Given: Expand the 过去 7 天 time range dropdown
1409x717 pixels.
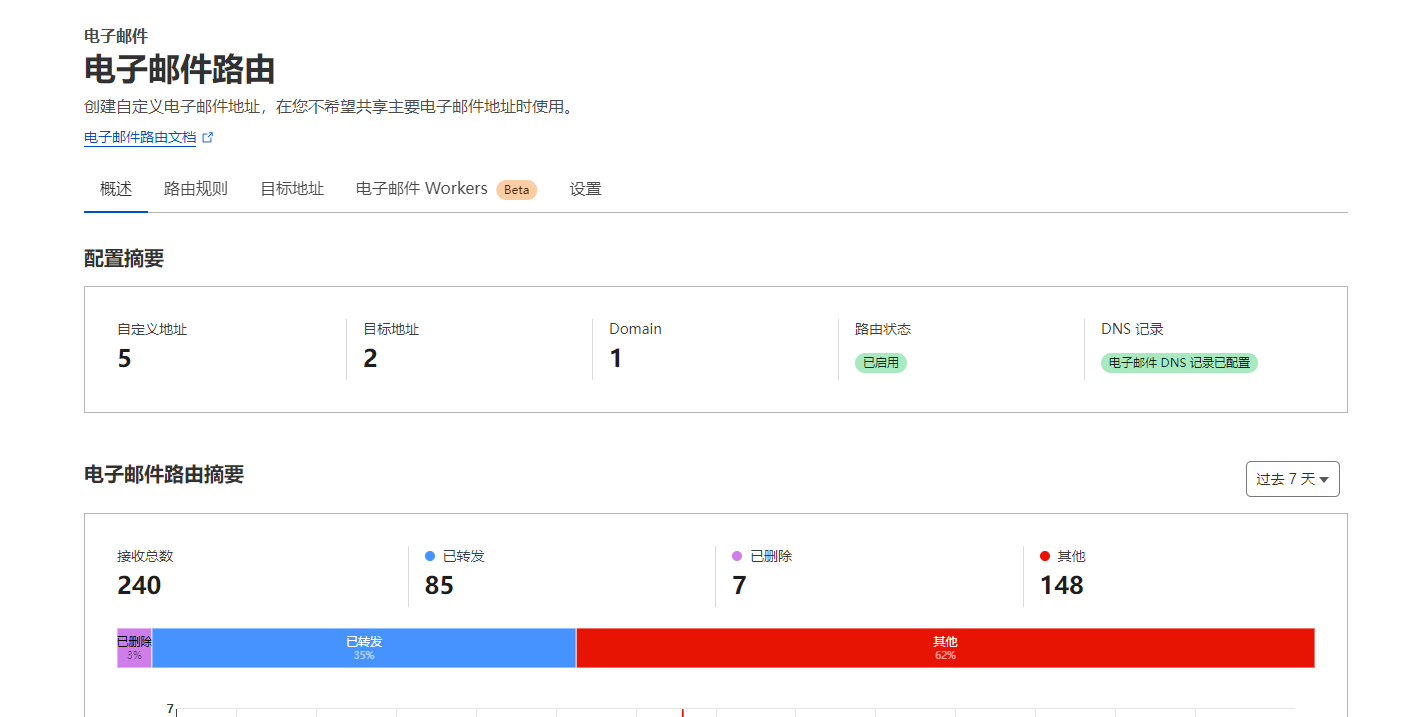Looking at the screenshot, I should 1293,479.
